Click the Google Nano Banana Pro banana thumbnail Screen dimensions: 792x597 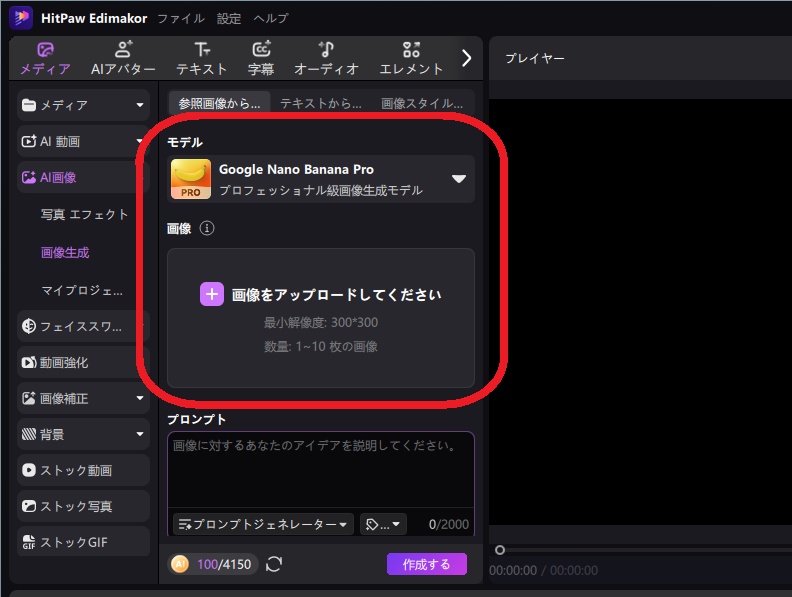coord(191,179)
